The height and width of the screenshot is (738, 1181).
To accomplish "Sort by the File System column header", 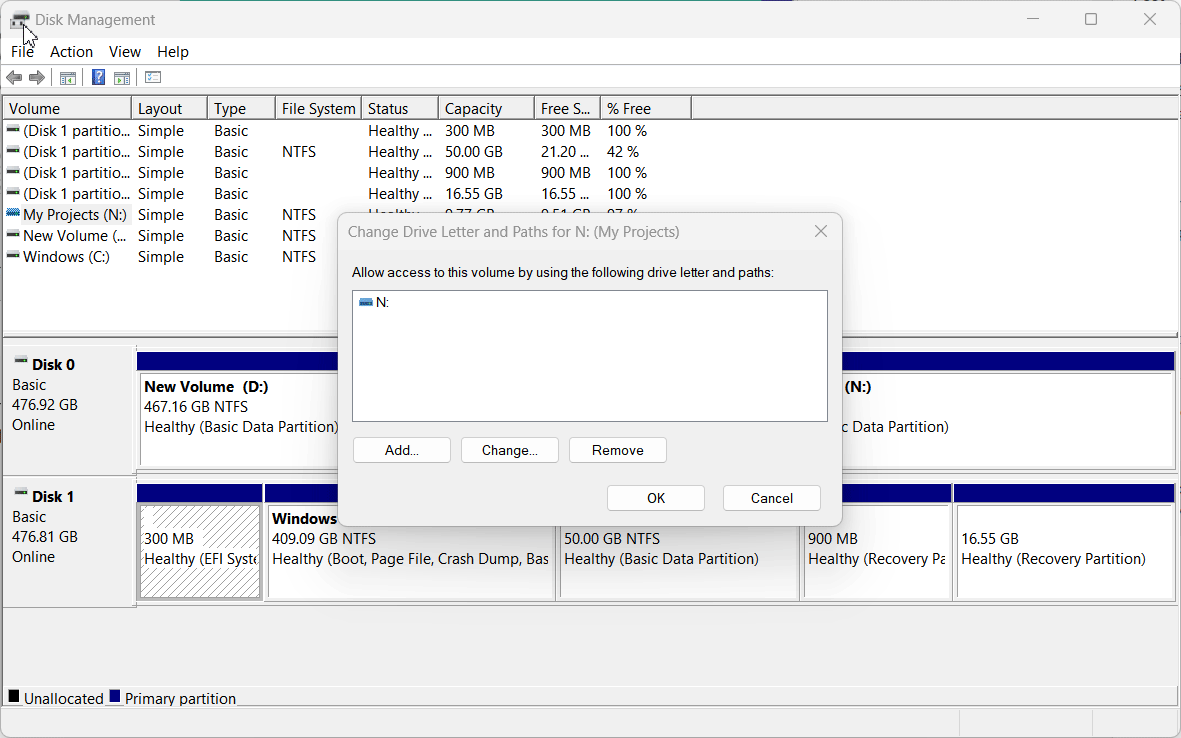I will pyautogui.click(x=319, y=108).
